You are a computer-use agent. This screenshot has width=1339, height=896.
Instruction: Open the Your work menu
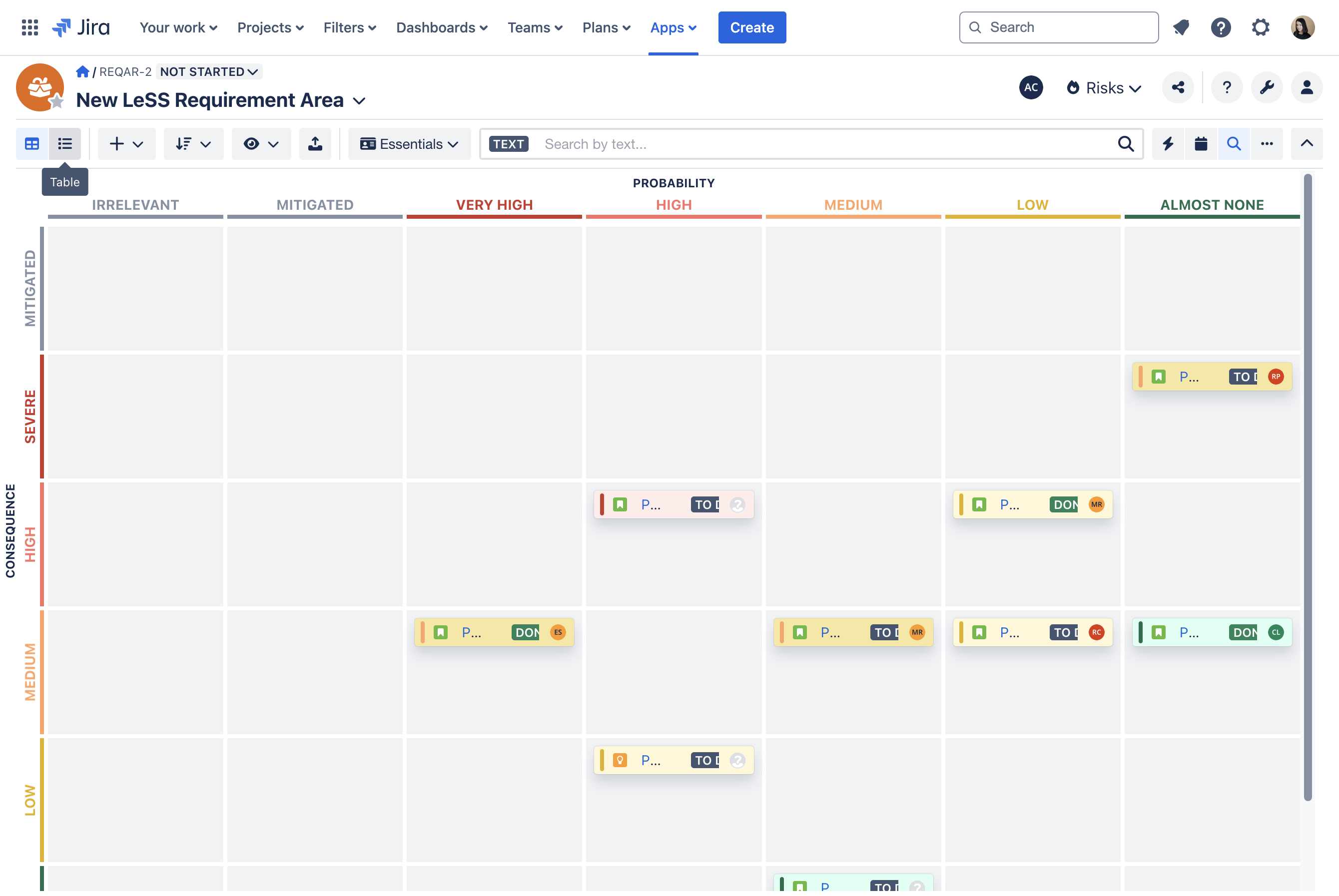coord(178,27)
